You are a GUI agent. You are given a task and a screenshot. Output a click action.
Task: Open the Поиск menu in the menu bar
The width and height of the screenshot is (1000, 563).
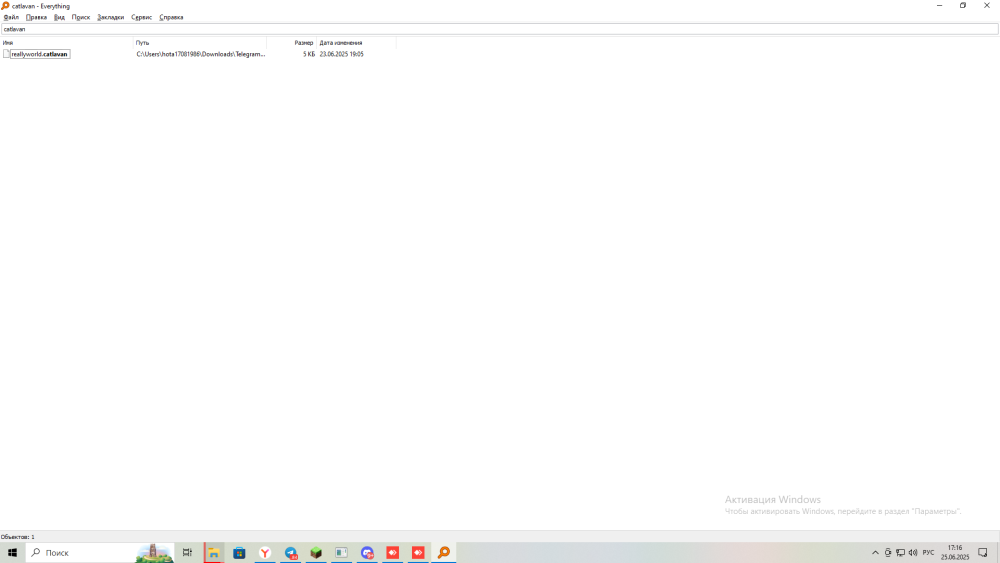pyautogui.click(x=81, y=17)
